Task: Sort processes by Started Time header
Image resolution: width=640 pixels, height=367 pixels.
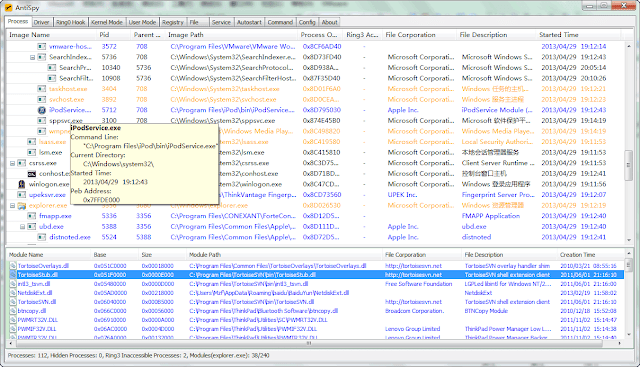Action: (578, 35)
